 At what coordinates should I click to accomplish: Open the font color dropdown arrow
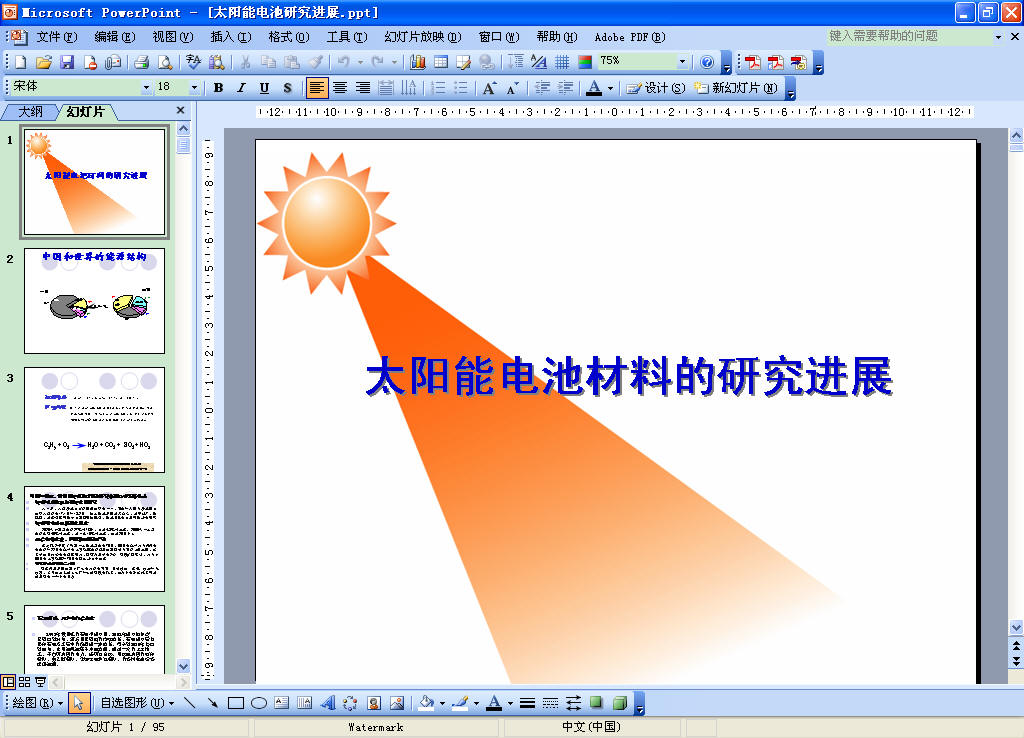click(611, 88)
